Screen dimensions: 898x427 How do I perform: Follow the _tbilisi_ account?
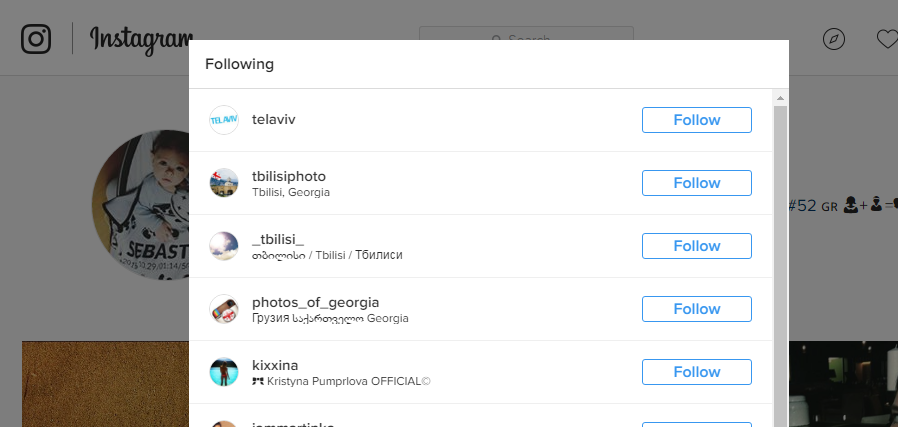point(696,246)
